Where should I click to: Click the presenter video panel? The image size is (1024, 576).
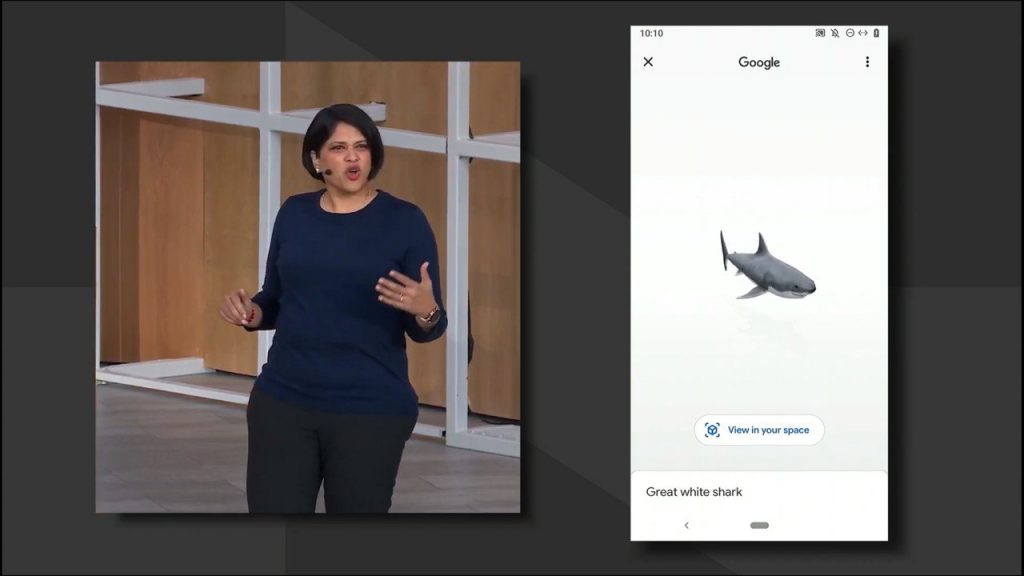point(307,287)
